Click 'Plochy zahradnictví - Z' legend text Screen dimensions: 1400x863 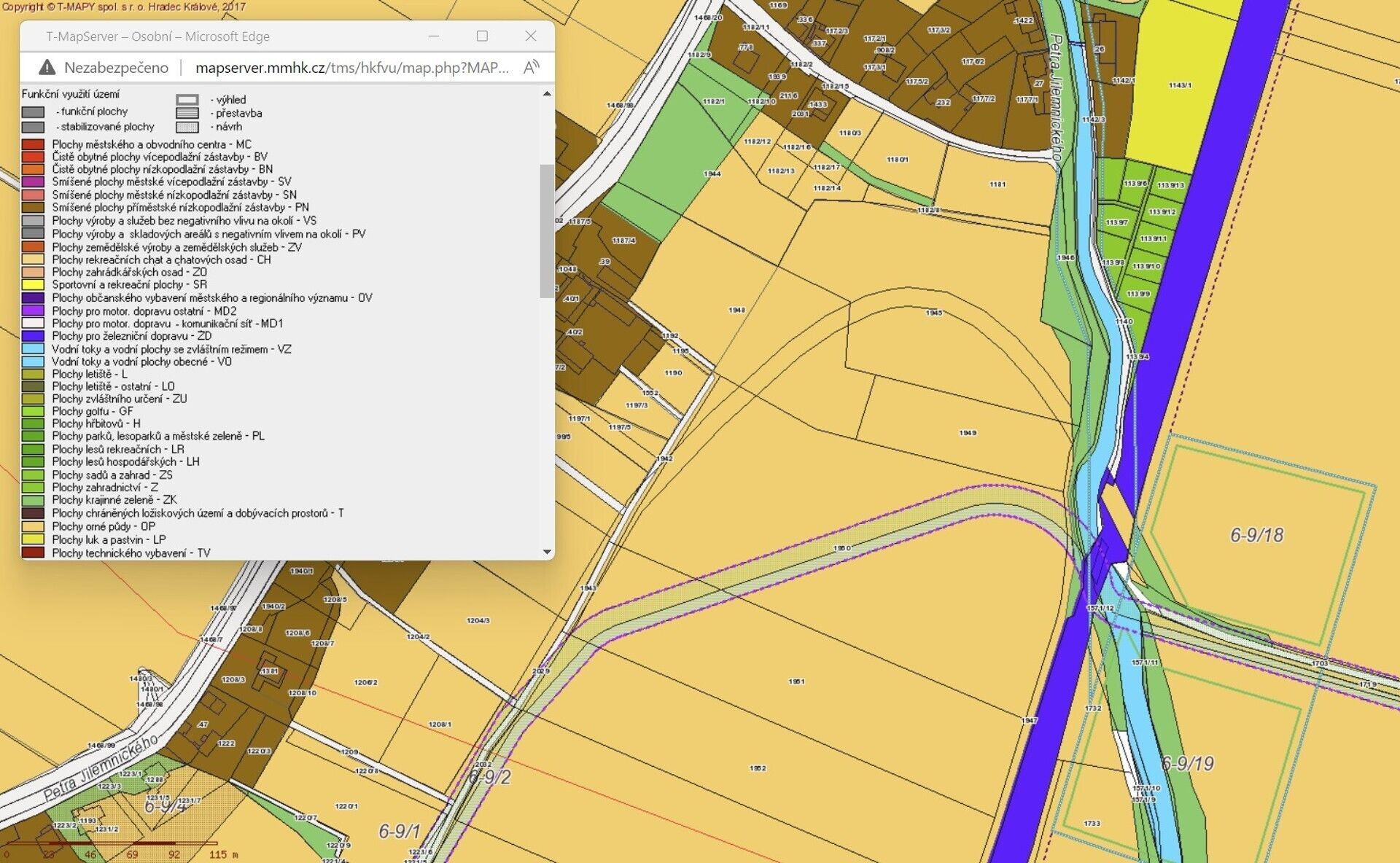(105, 487)
